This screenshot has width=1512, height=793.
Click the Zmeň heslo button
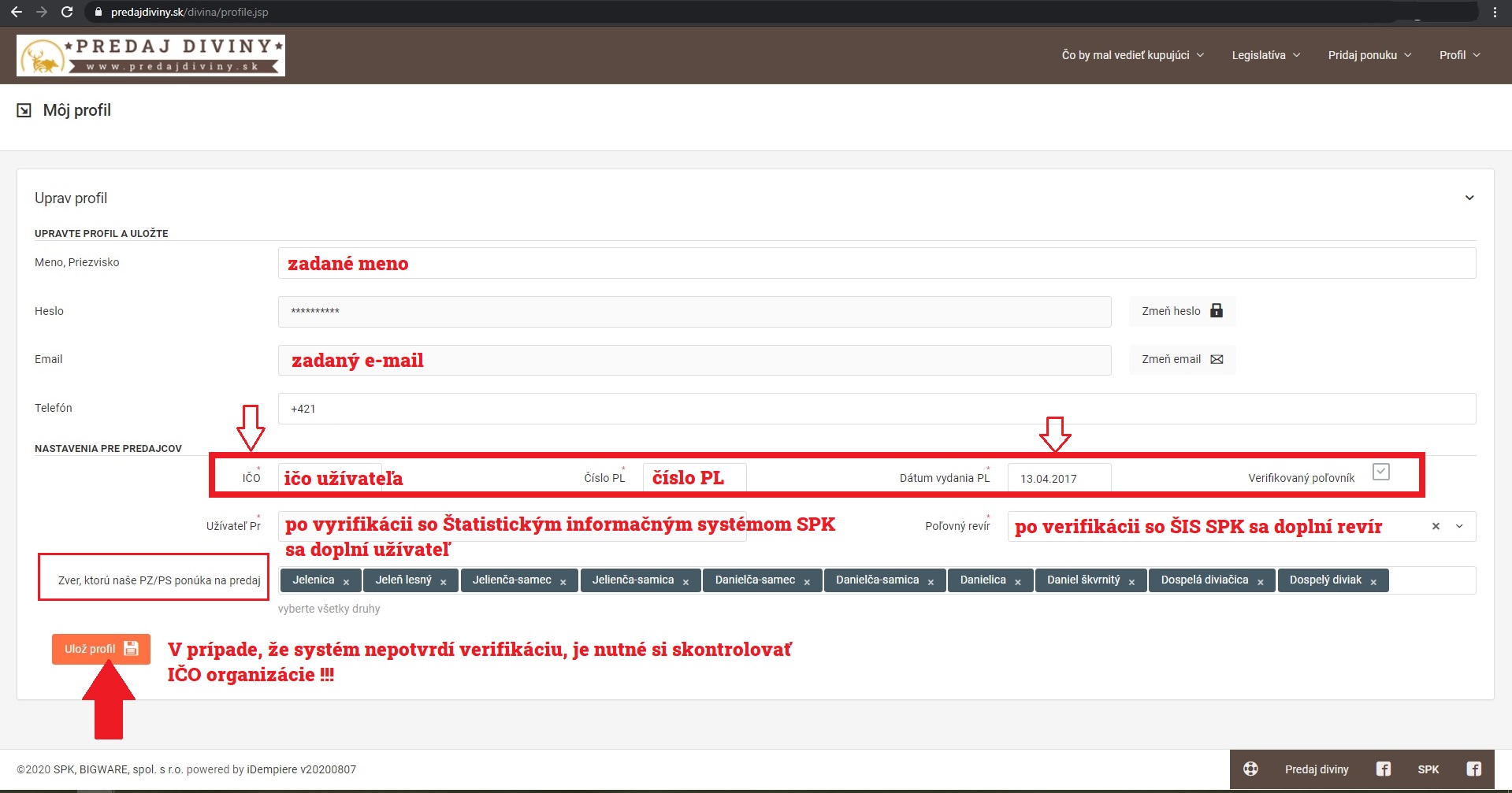pyautogui.click(x=1181, y=311)
